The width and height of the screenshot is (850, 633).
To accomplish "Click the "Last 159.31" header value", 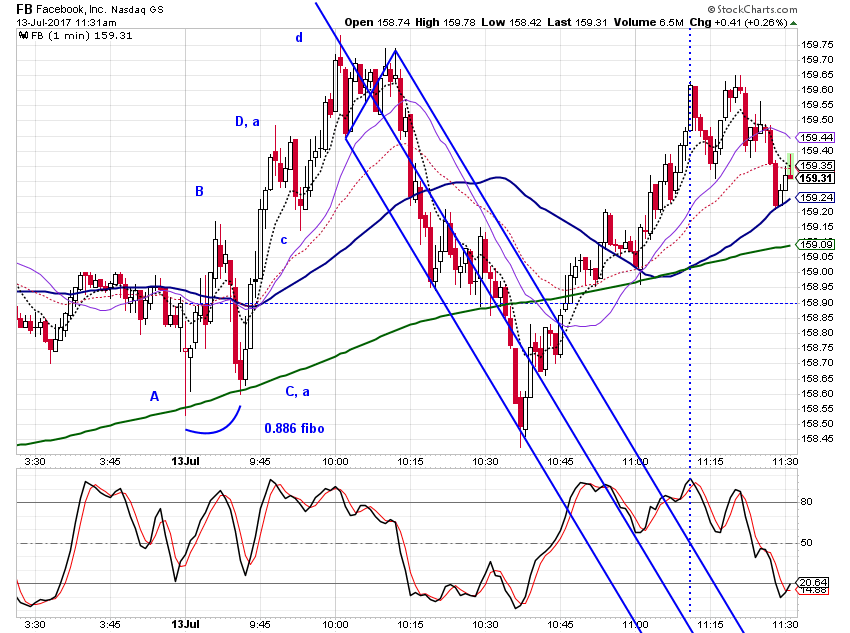I will (577, 22).
